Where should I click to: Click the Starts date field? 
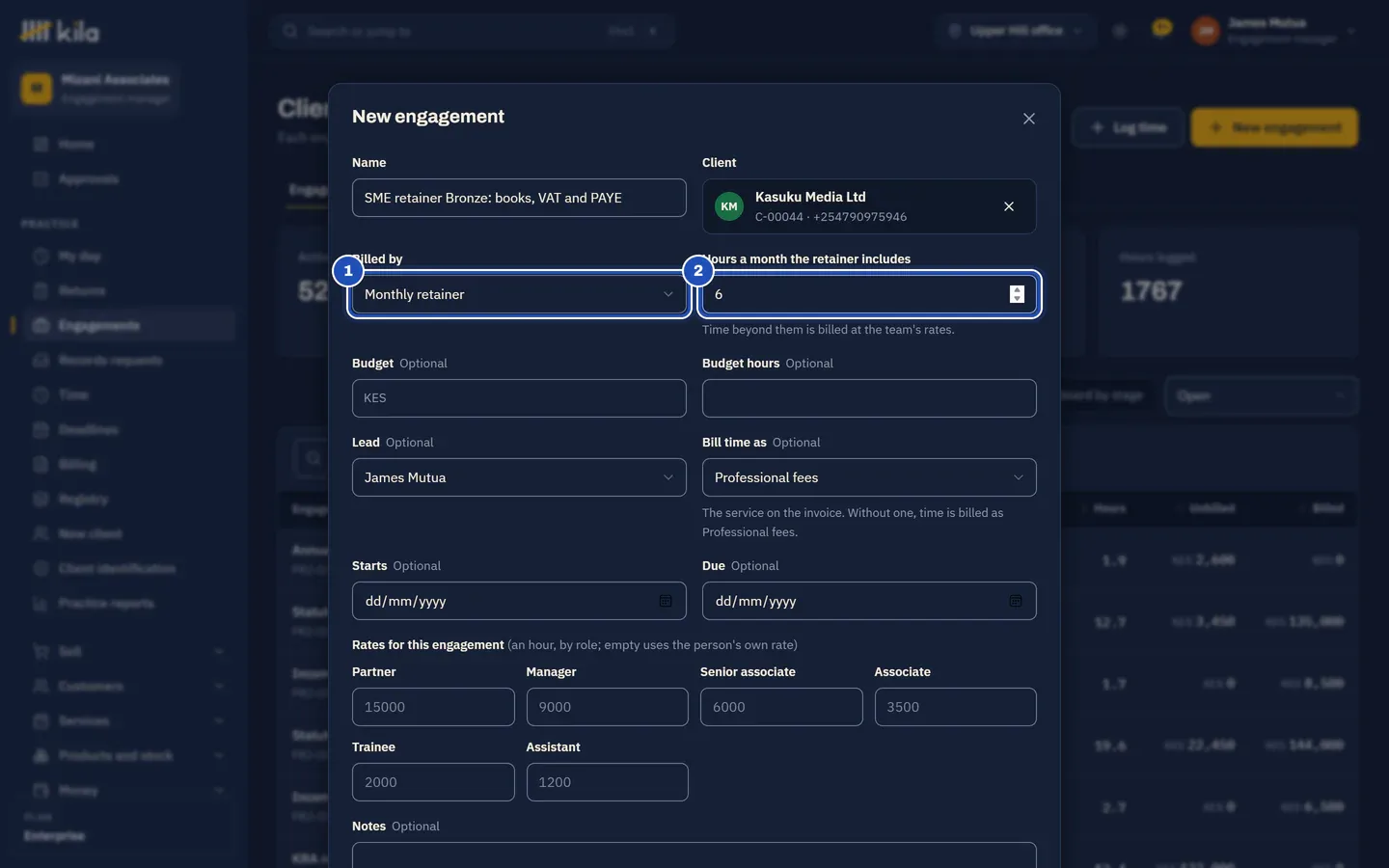click(x=519, y=601)
